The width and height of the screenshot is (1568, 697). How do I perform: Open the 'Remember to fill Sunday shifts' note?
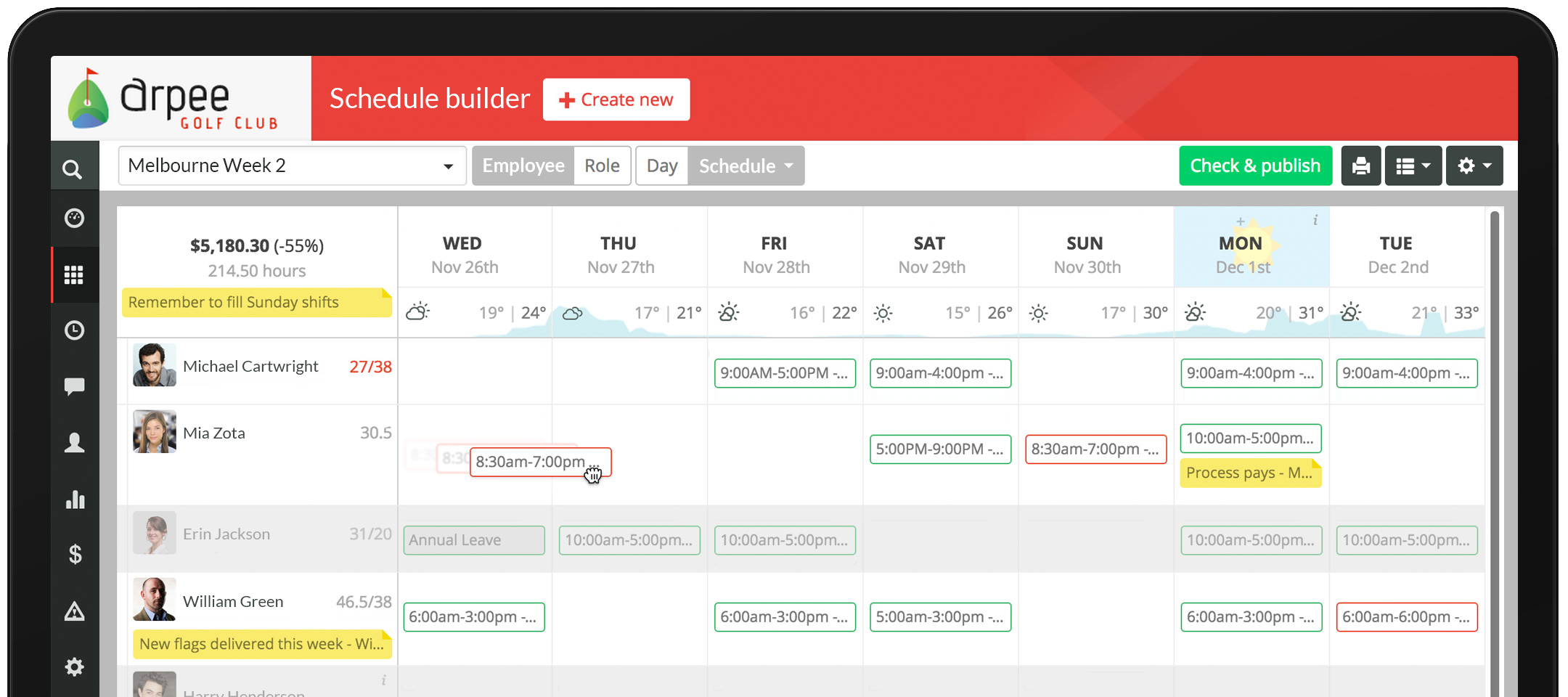pyautogui.click(x=257, y=302)
